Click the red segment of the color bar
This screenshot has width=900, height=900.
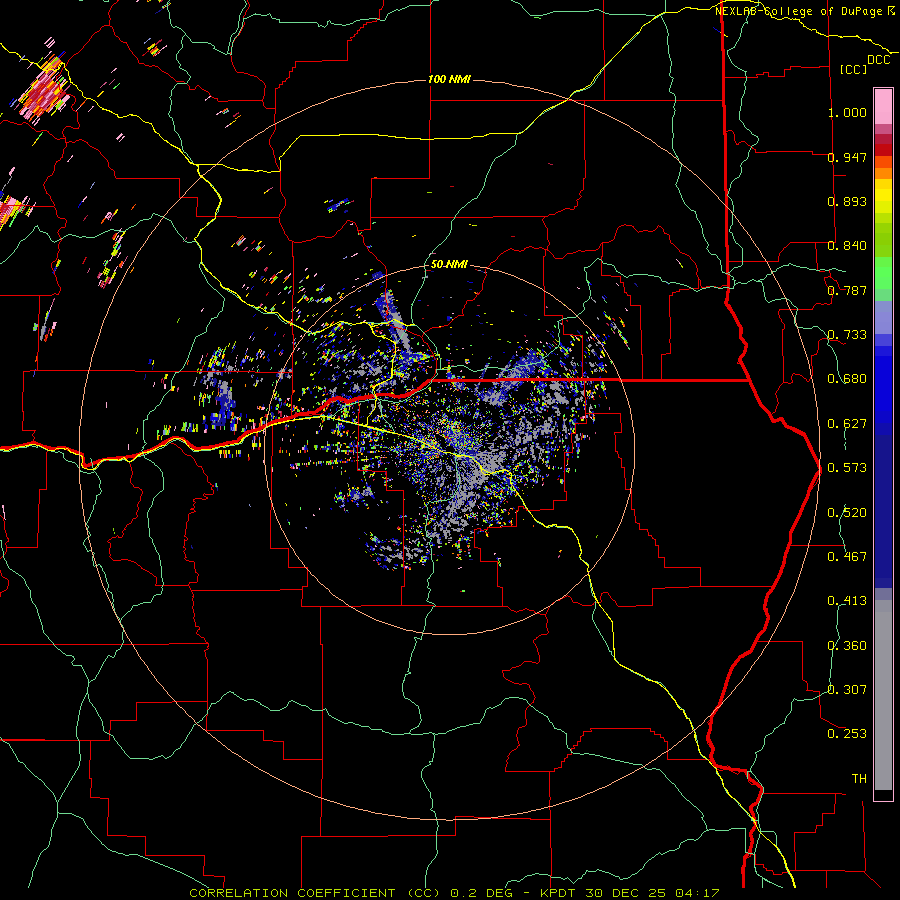pyautogui.click(x=883, y=150)
